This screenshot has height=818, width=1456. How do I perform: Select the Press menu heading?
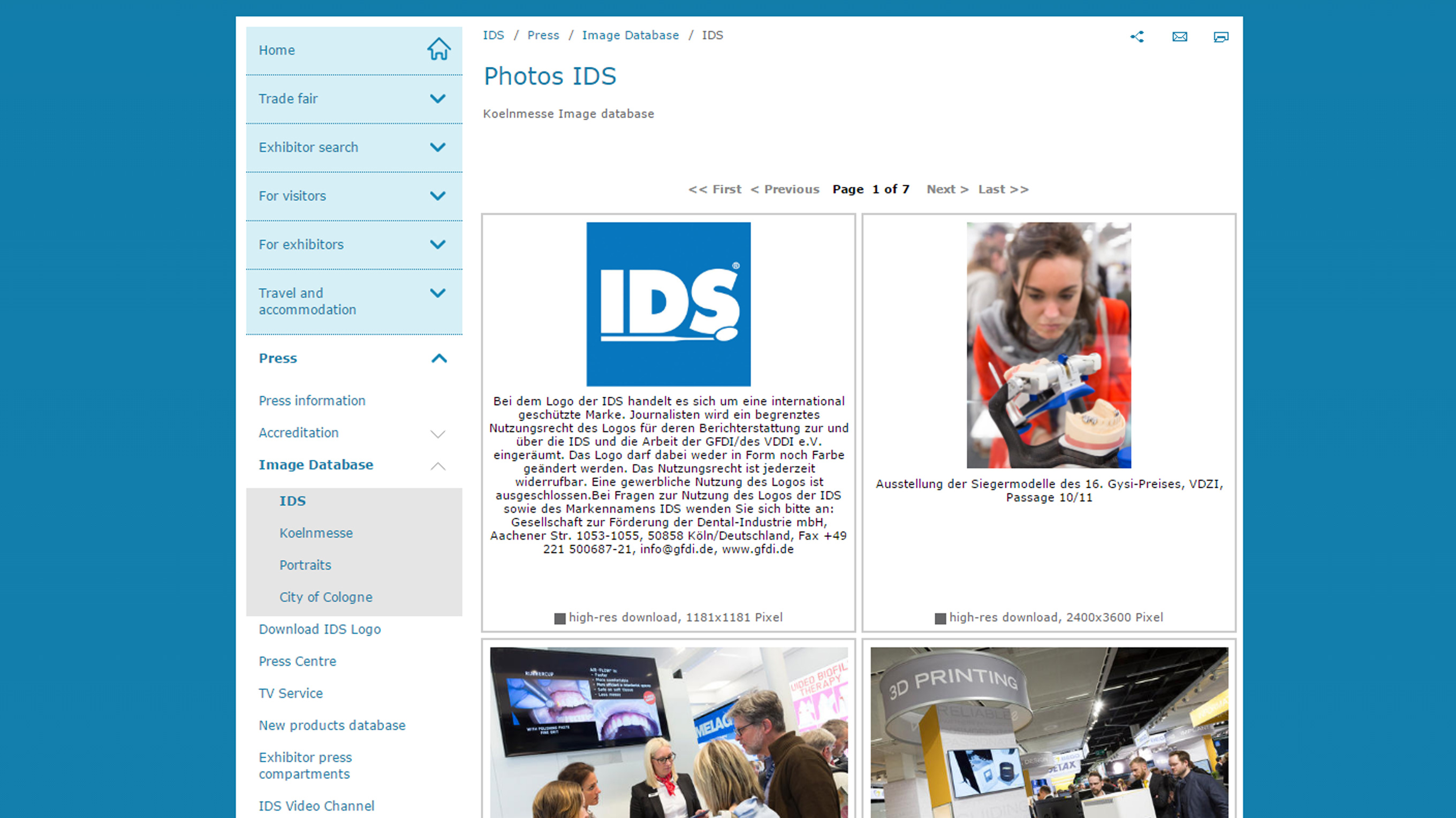(x=278, y=358)
